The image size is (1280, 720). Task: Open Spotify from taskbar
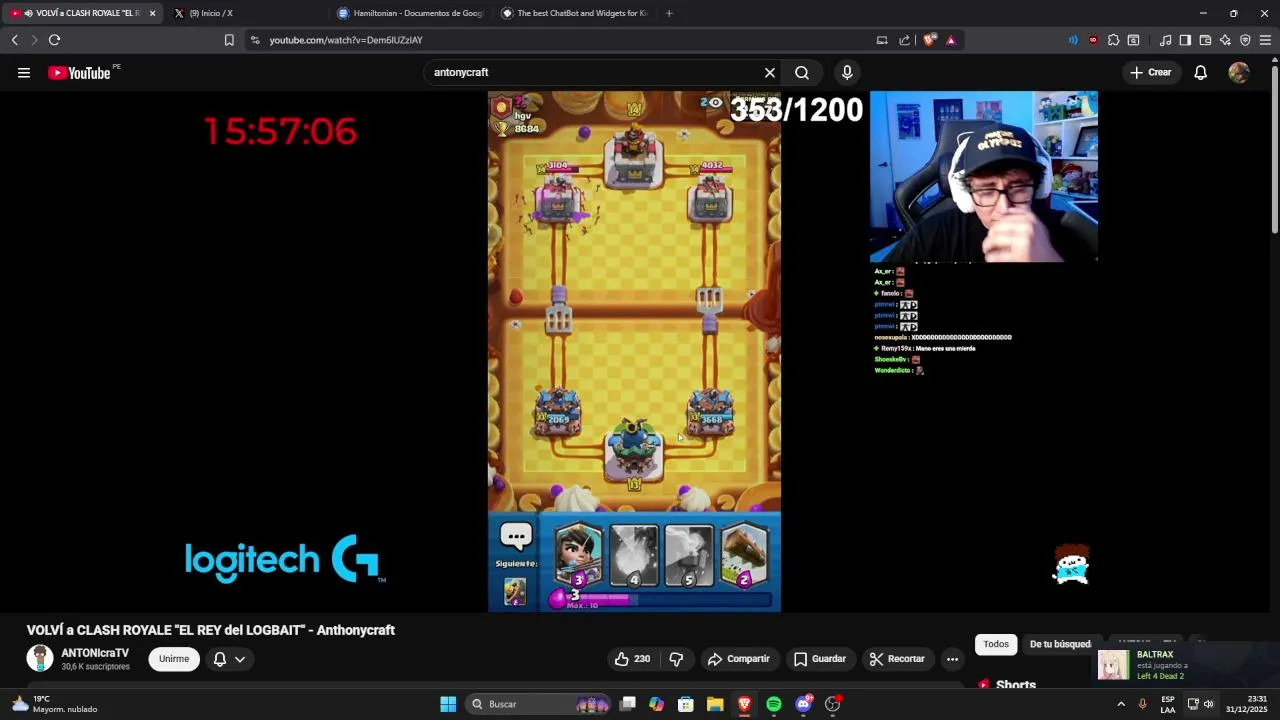(774, 704)
